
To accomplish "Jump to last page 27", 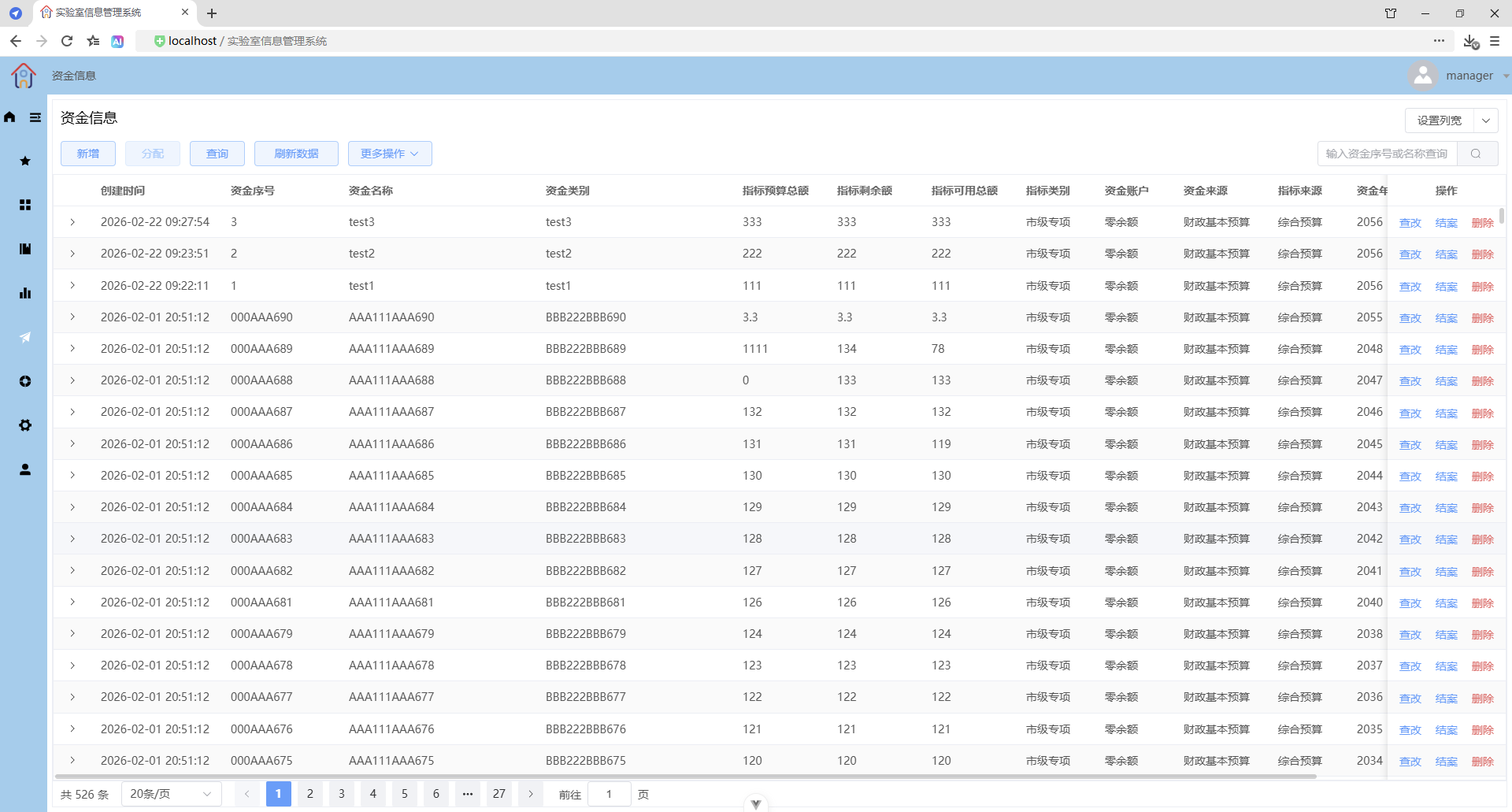I will click(499, 794).
